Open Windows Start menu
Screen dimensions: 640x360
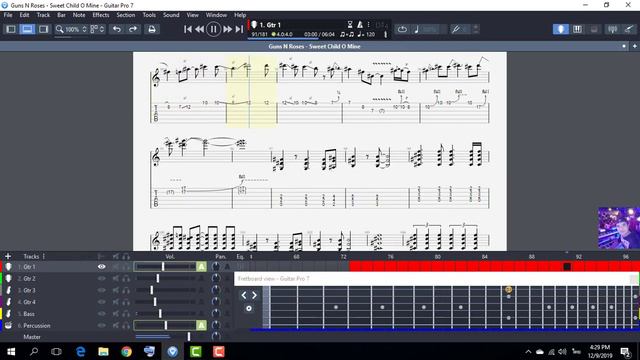(x=11, y=351)
